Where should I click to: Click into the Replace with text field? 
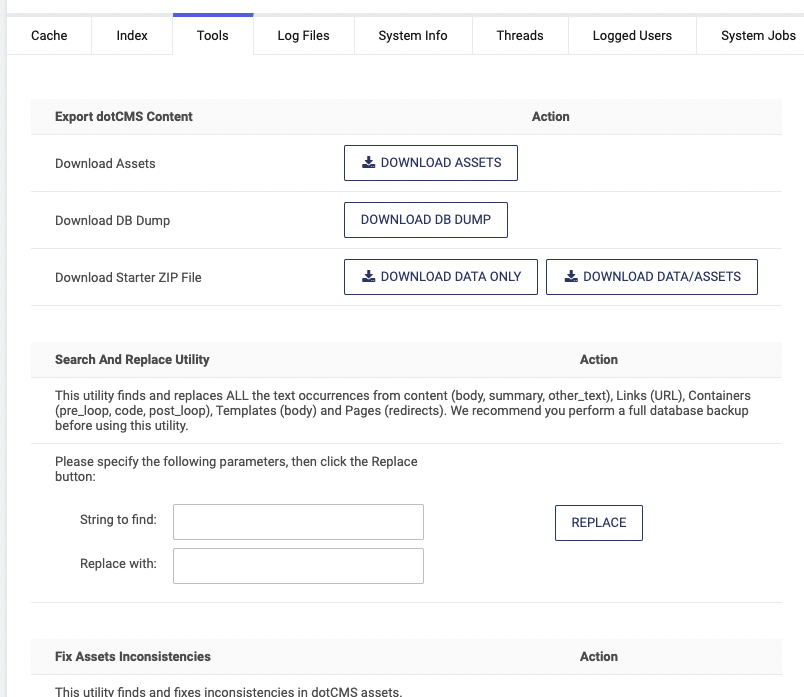click(x=298, y=565)
